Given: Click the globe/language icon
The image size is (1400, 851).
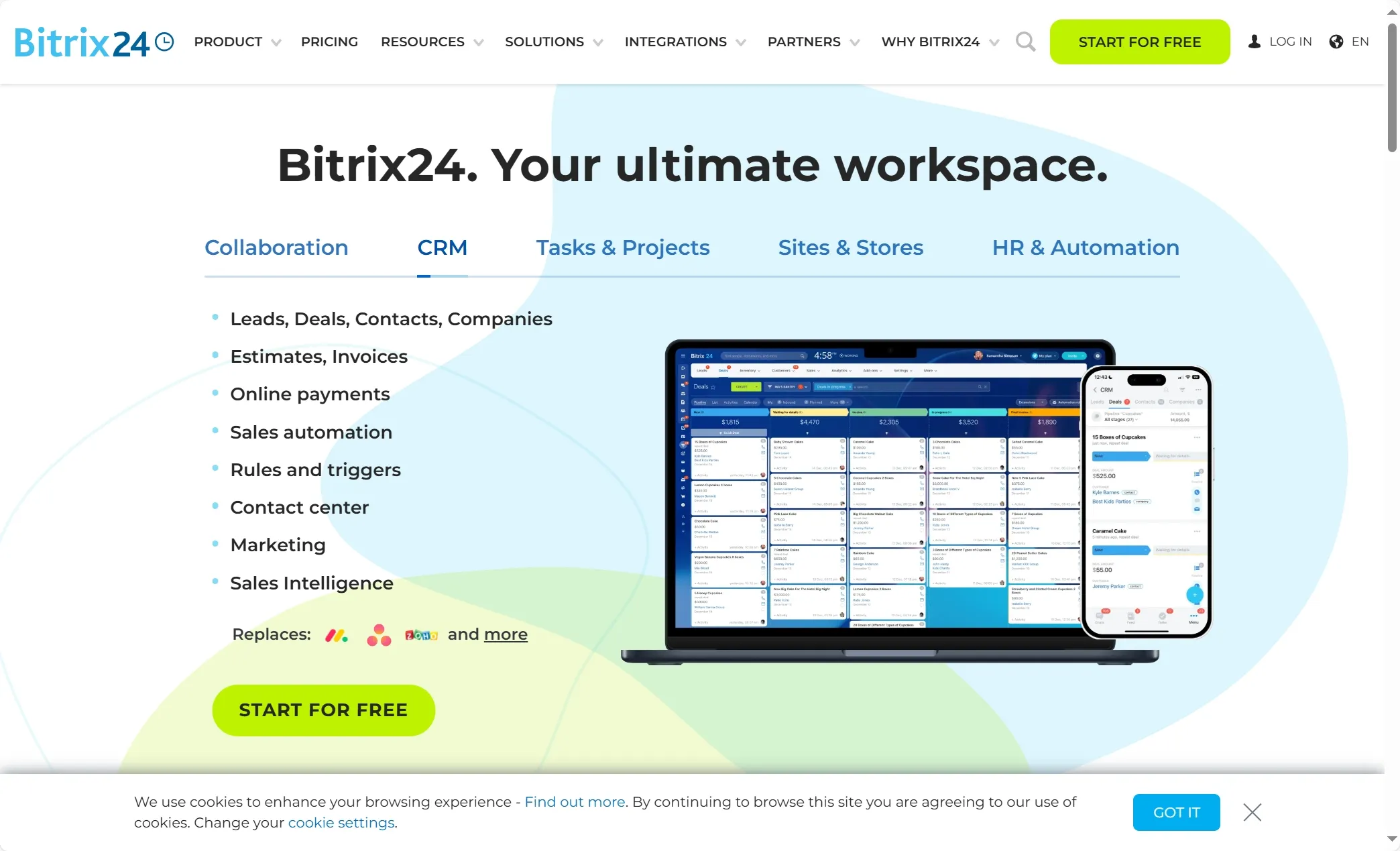Looking at the screenshot, I should pos(1337,41).
